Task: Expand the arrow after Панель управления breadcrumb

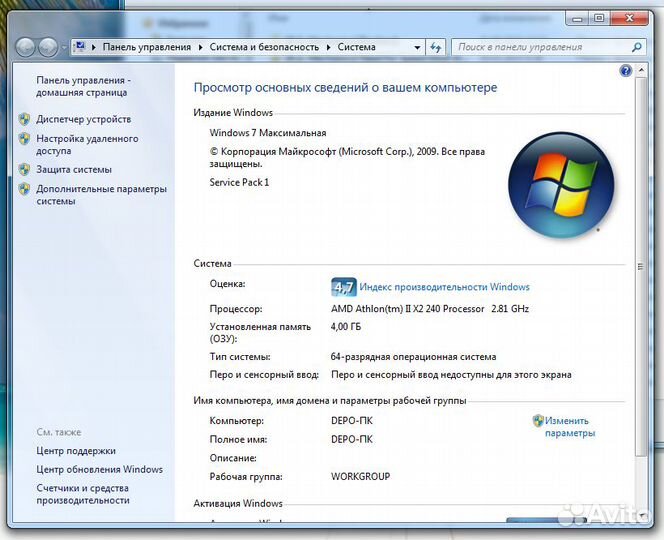Action: tap(200, 47)
